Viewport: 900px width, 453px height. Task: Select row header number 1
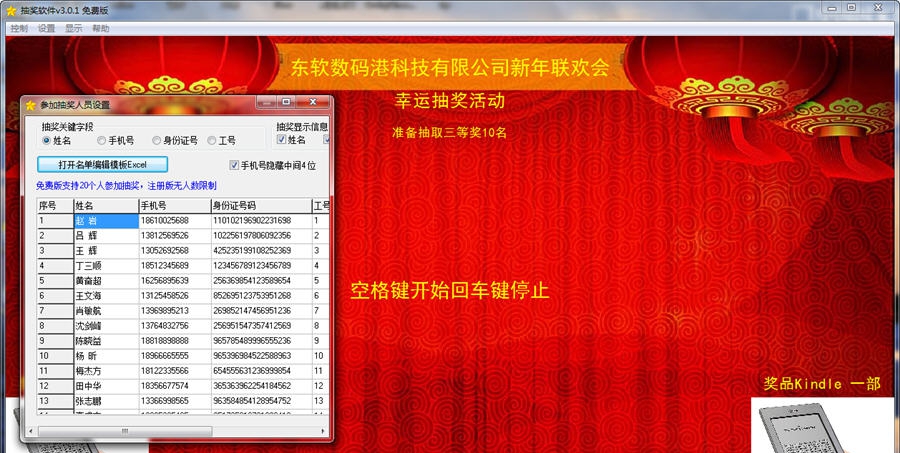click(x=55, y=220)
